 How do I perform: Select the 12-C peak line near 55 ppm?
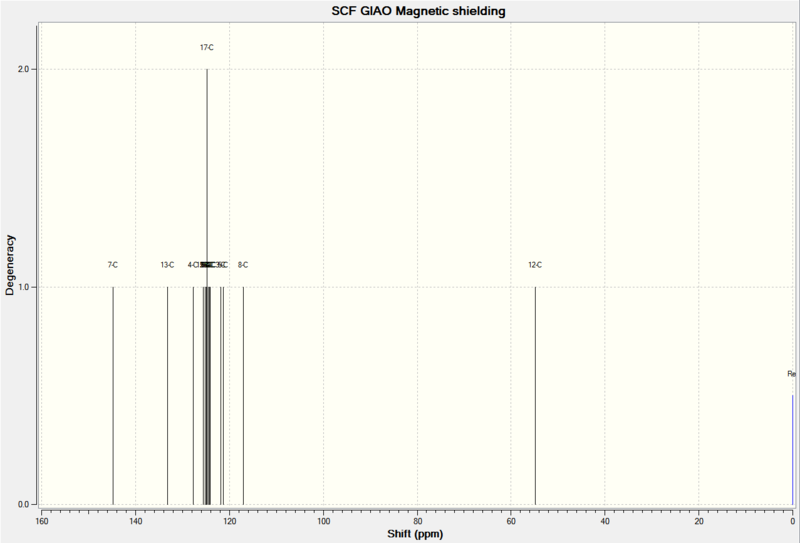coord(535,396)
